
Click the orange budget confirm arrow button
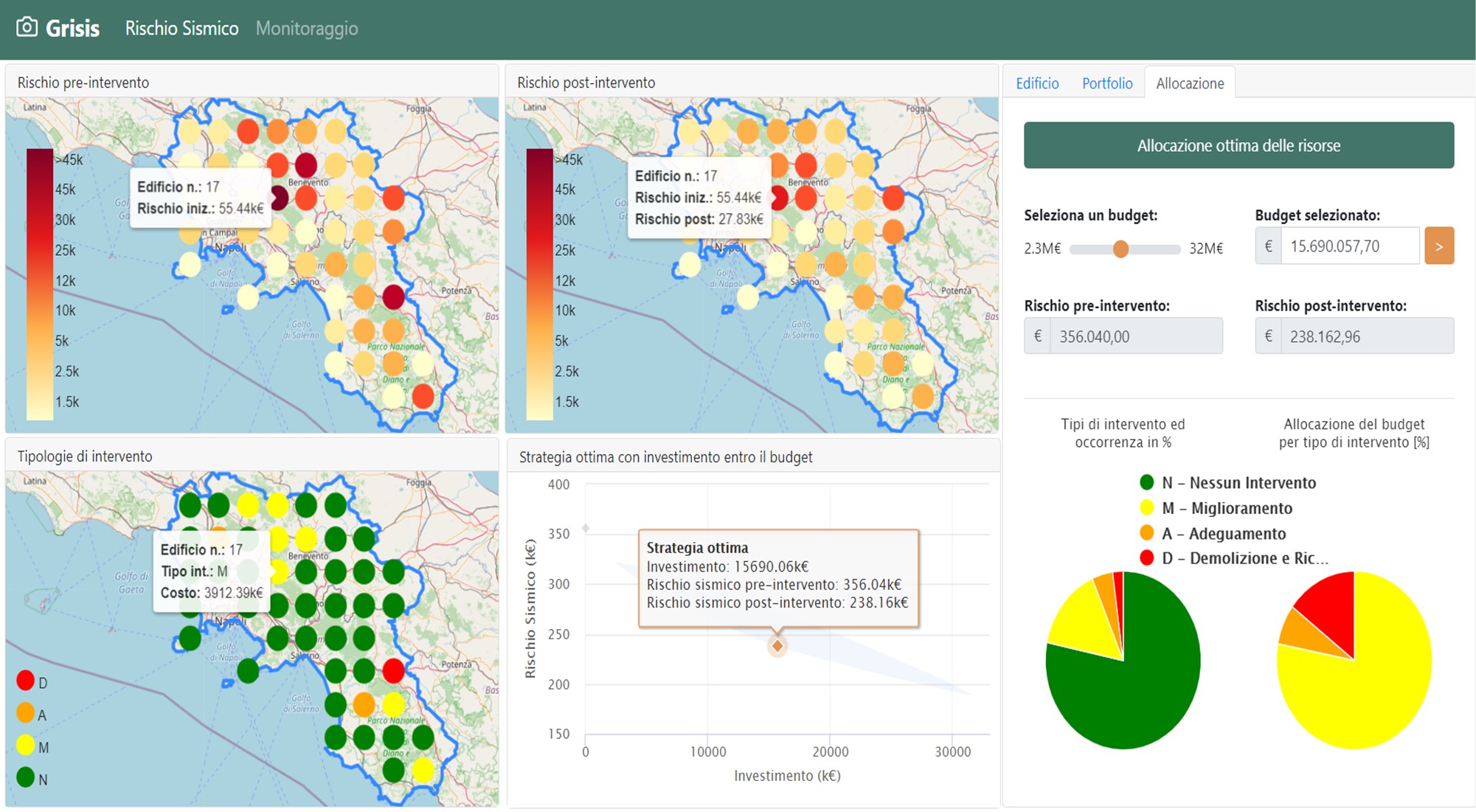[x=1438, y=246]
